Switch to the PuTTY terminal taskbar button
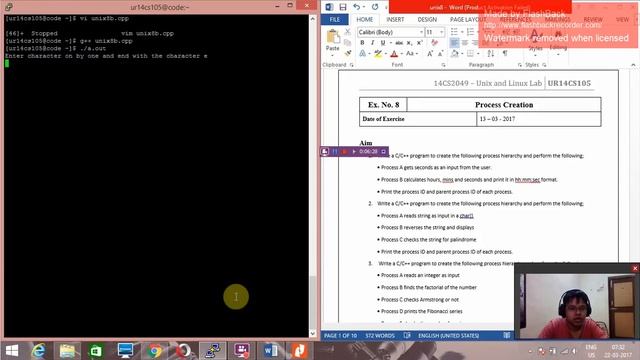 click(x=213, y=351)
